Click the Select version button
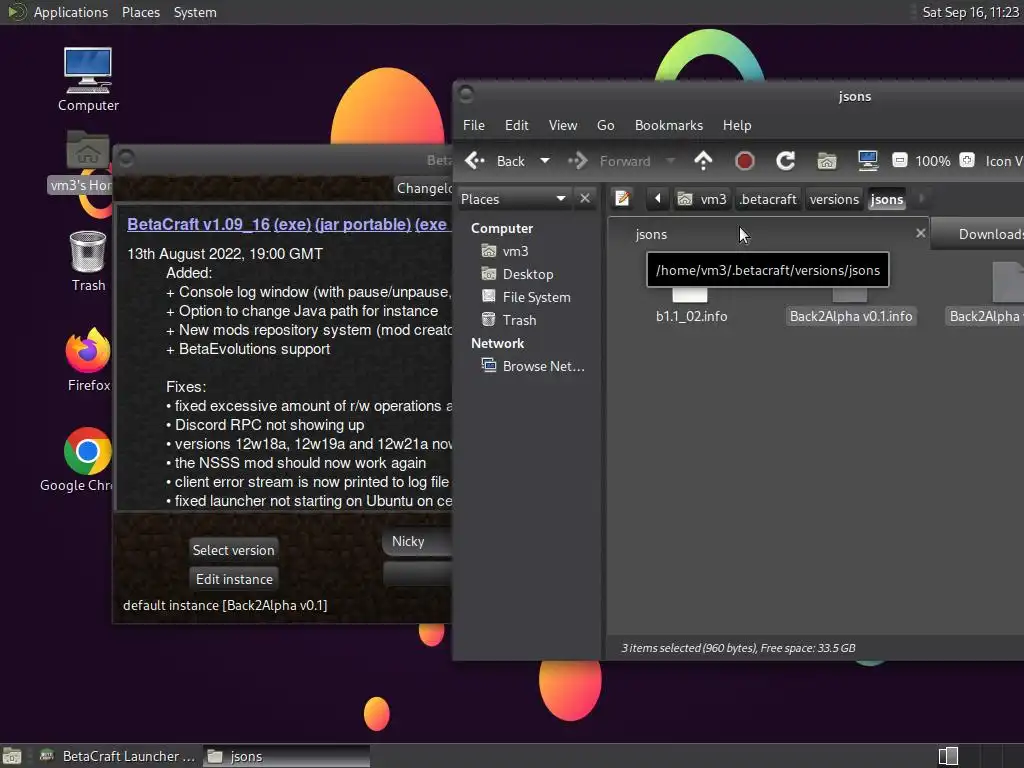 coord(233,550)
